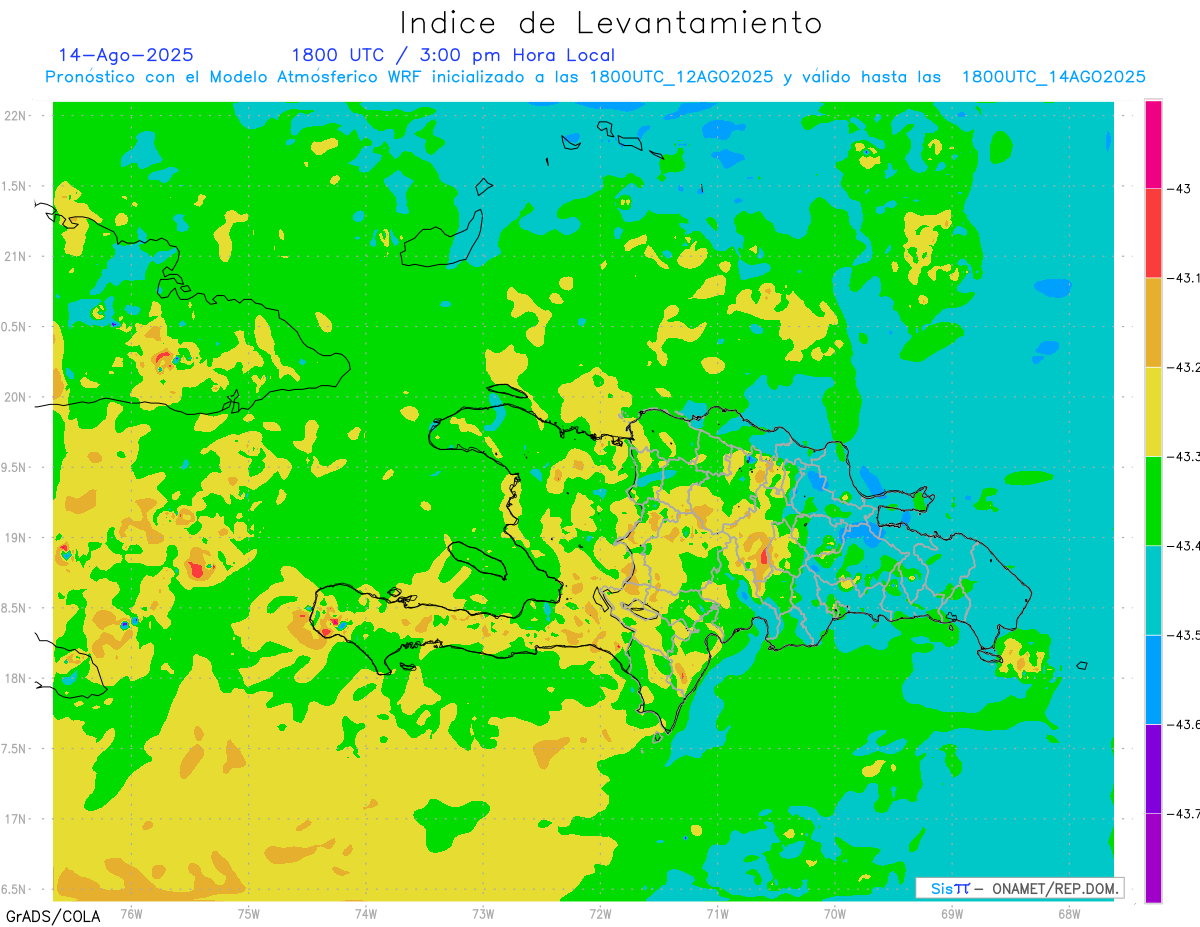Click the '18N' latitude label

tap(17, 678)
